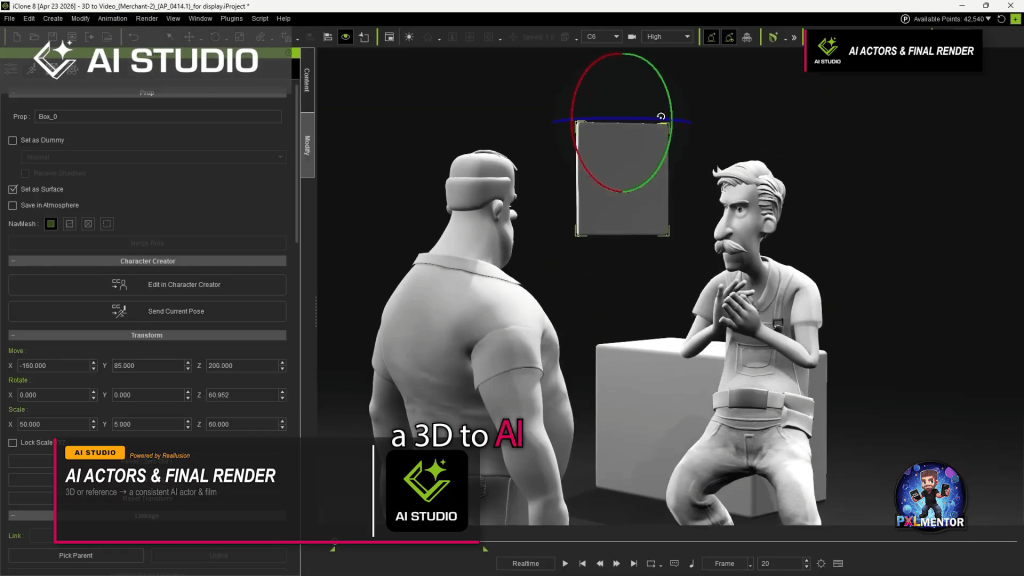Step to the next frame
Screen dimensions: 1024x576
point(616,564)
